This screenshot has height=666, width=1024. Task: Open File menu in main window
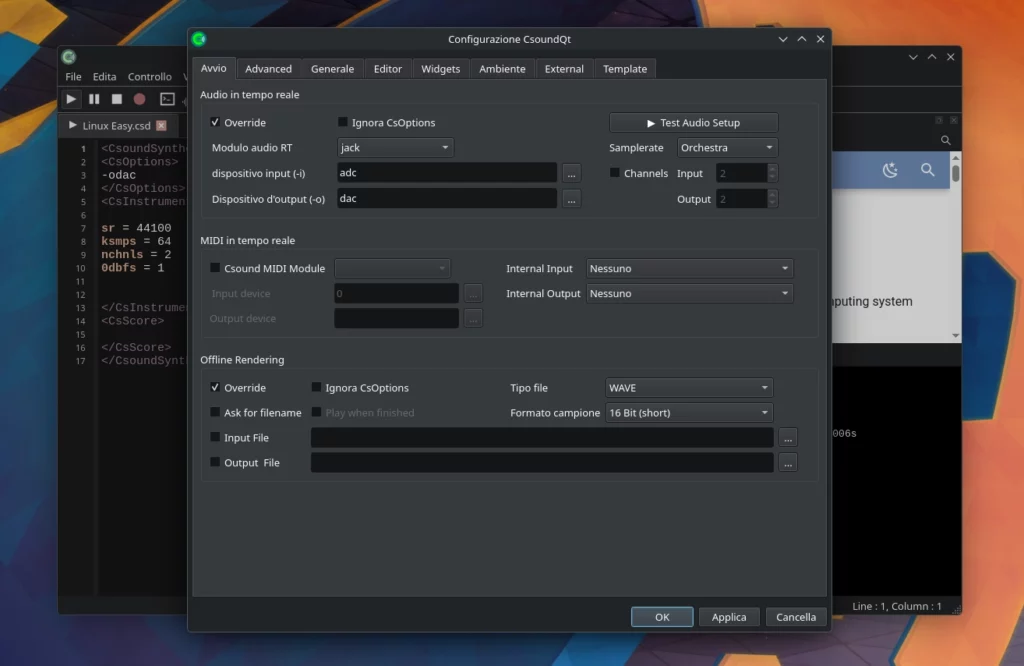click(x=73, y=76)
